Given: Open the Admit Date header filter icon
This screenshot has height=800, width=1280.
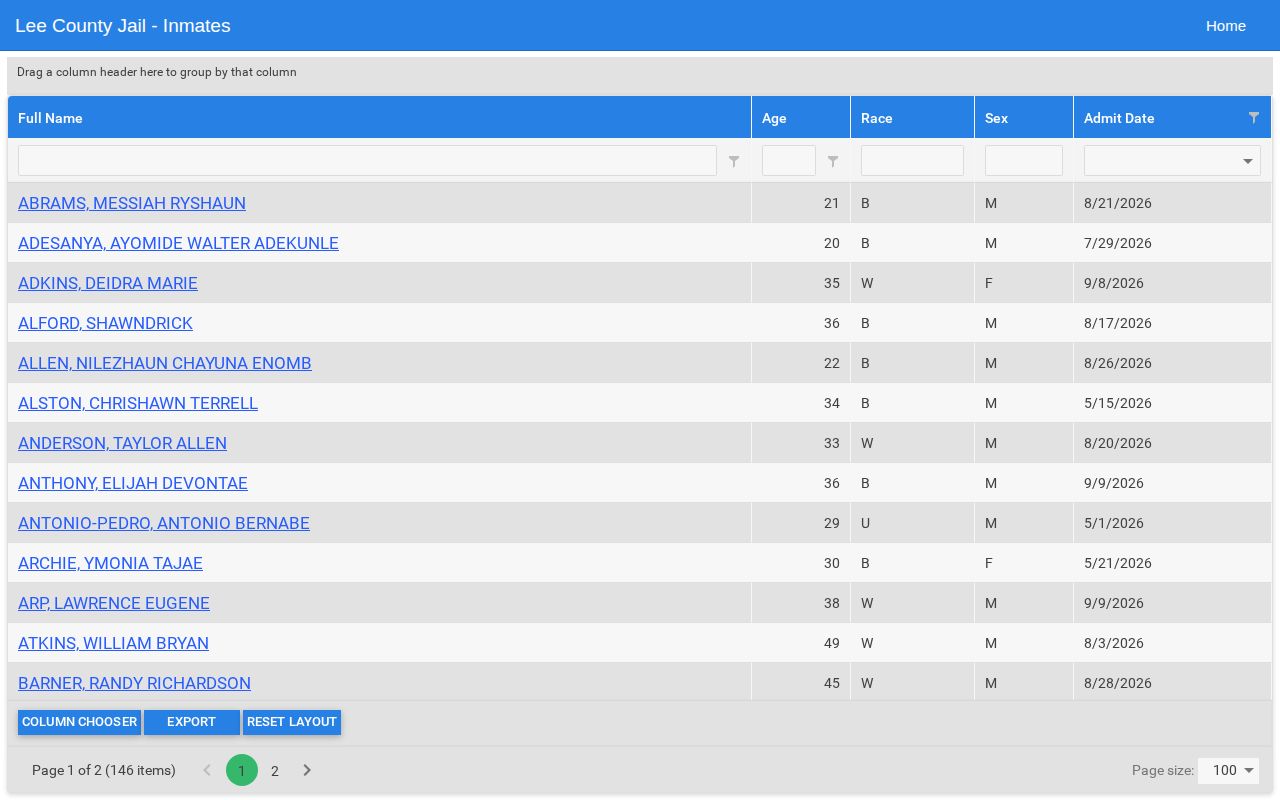Looking at the screenshot, I should (1254, 118).
